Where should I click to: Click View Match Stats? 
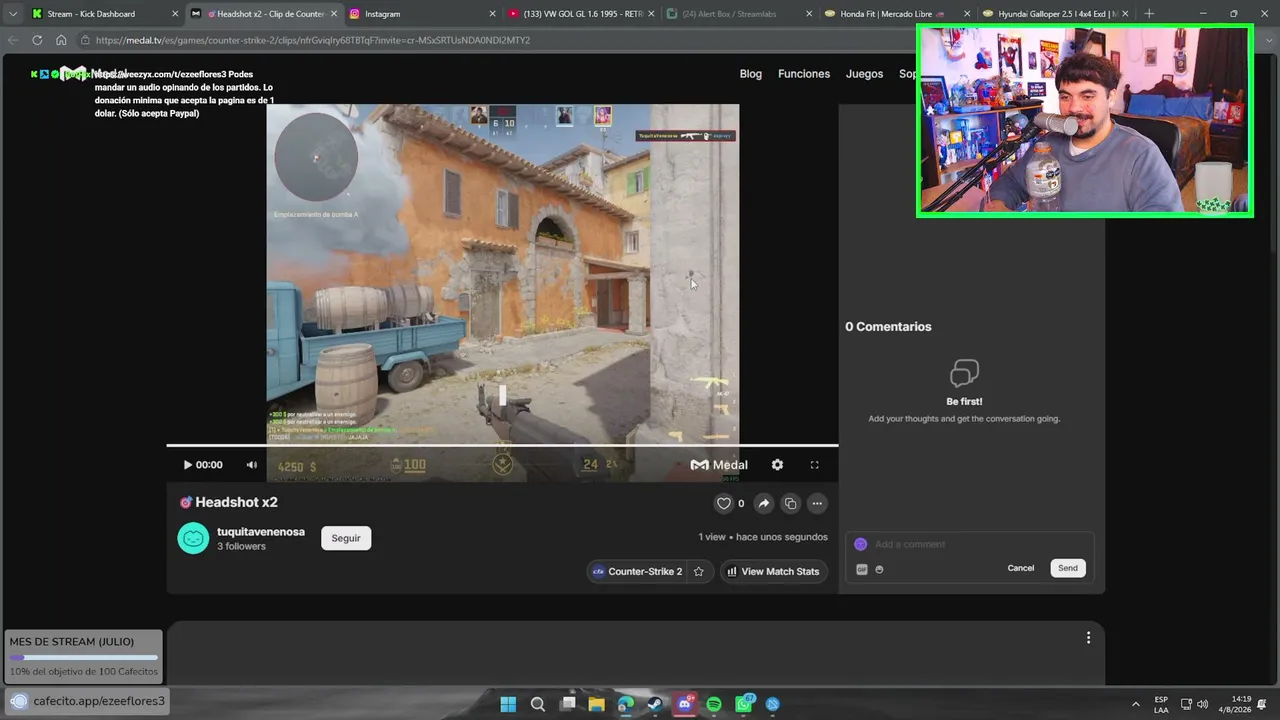pyautogui.click(x=773, y=572)
